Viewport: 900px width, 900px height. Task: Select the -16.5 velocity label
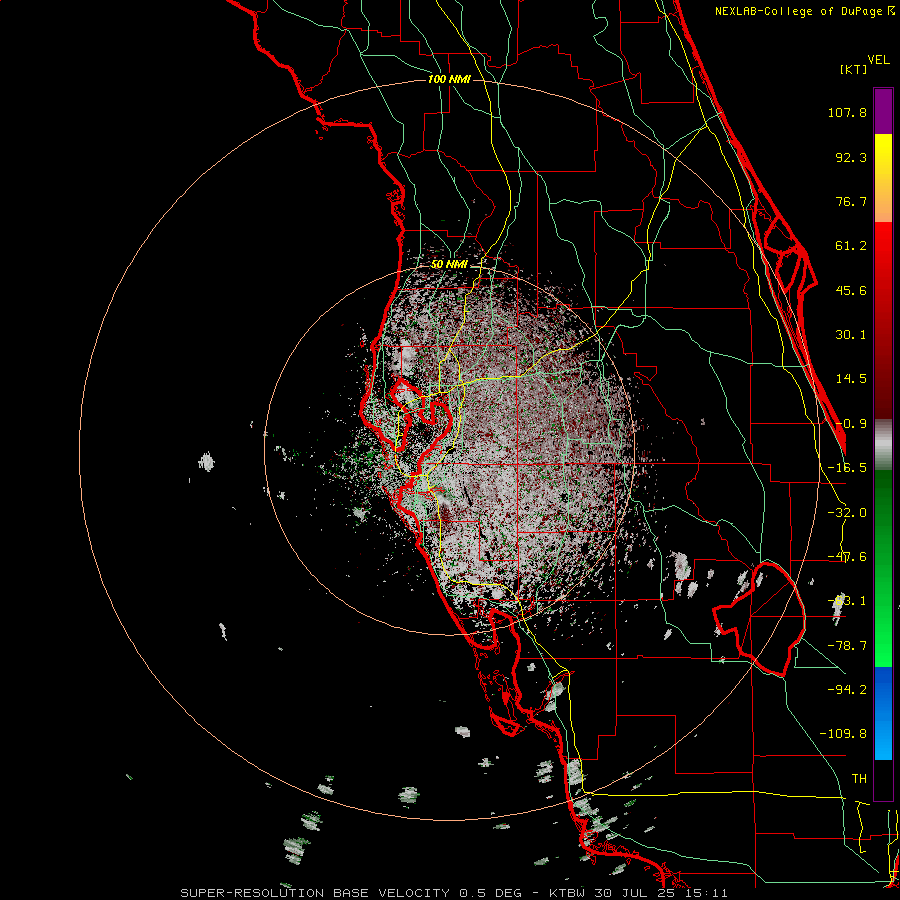[x=847, y=468]
